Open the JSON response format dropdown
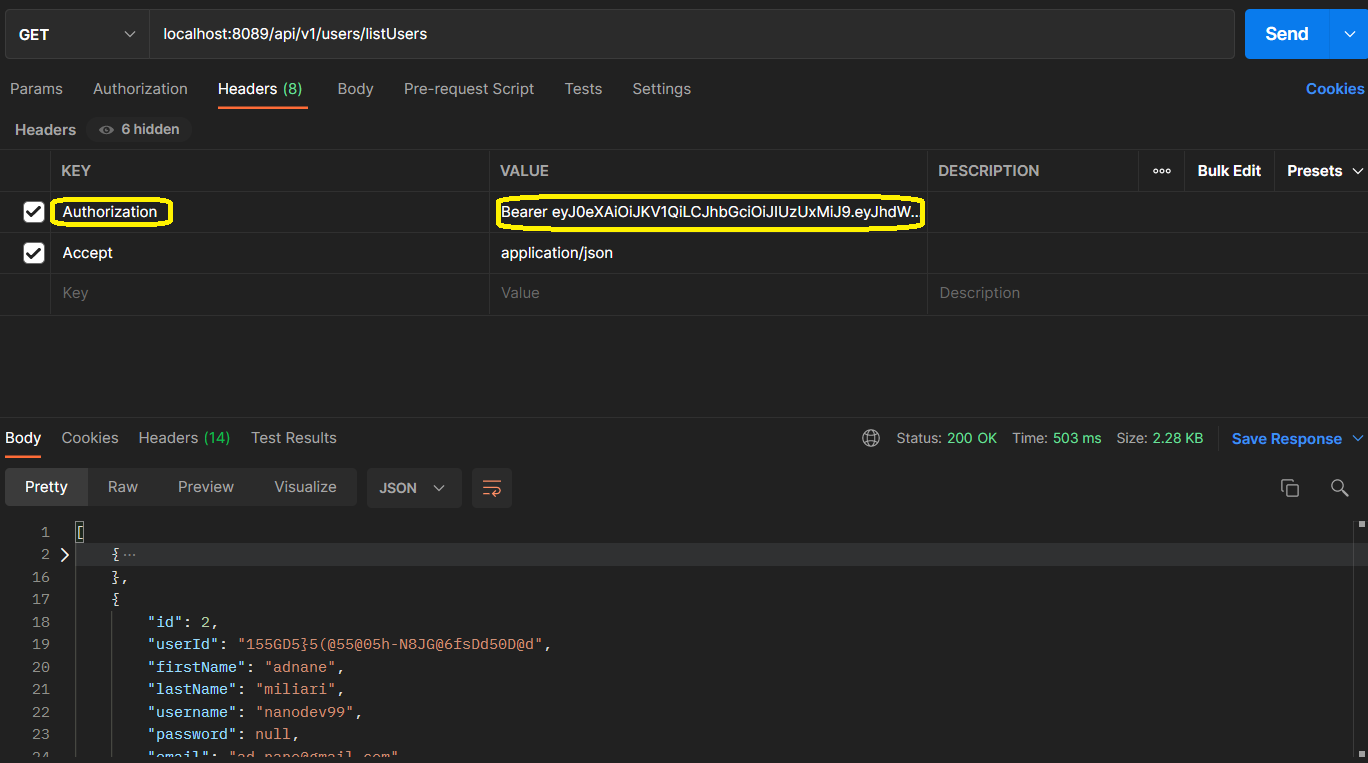The width and height of the screenshot is (1368, 763). point(413,487)
